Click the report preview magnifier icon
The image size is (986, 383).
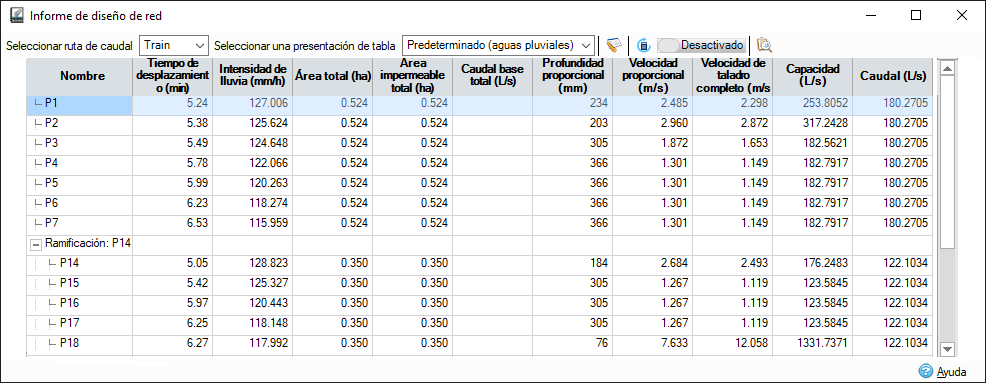pos(764,45)
